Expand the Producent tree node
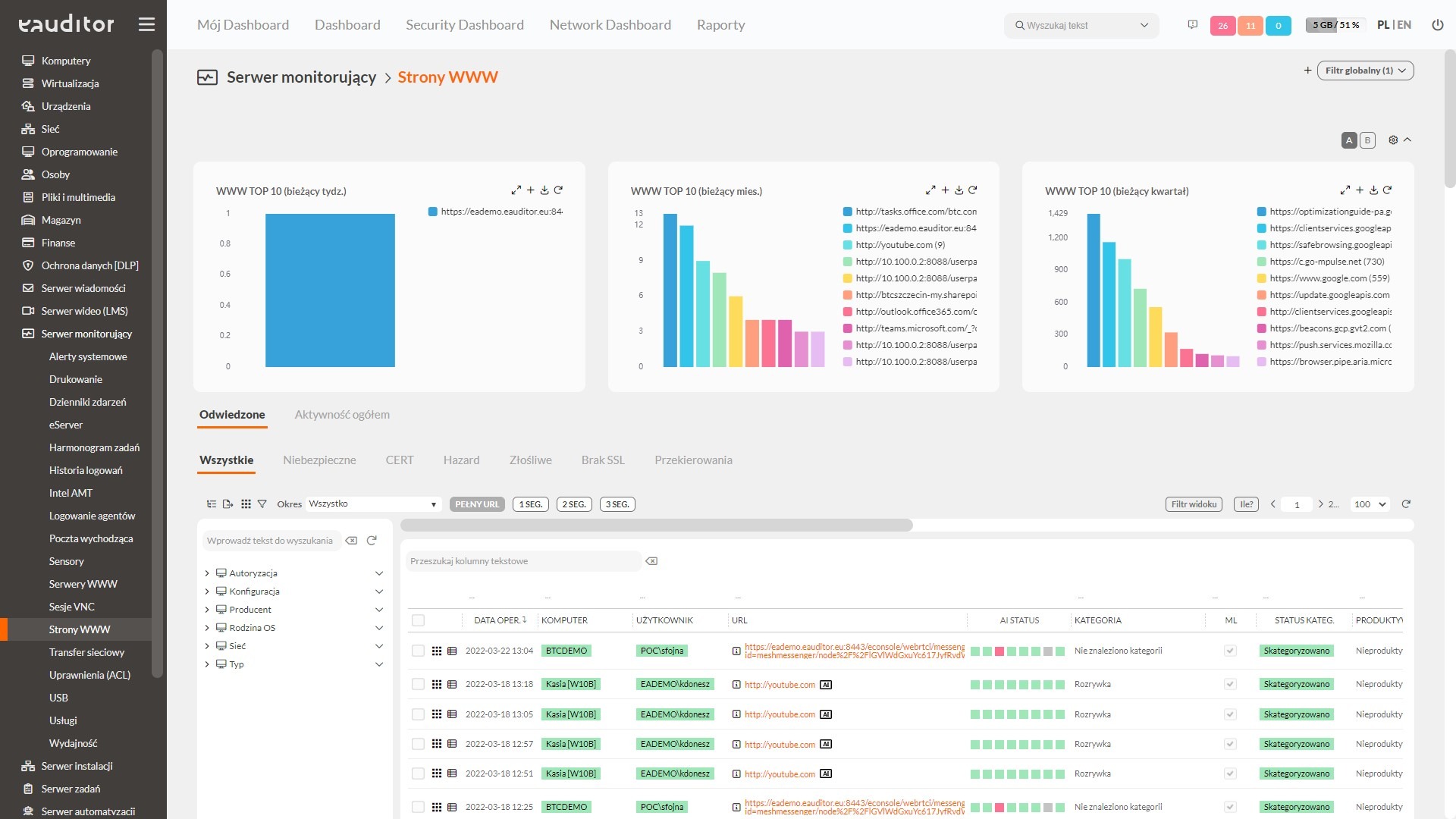The width and height of the screenshot is (1456, 819). click(x=207, y=610)
